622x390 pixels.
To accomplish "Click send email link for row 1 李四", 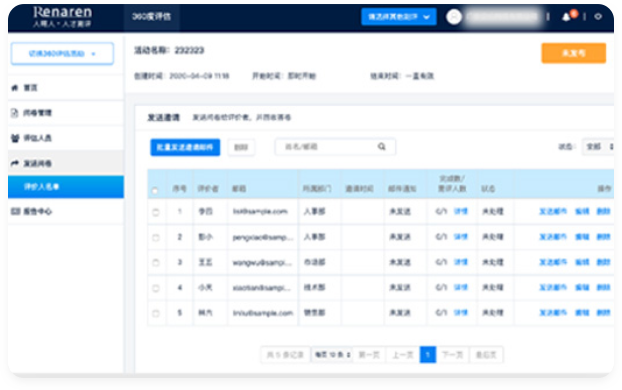I will tap(553, 211).
